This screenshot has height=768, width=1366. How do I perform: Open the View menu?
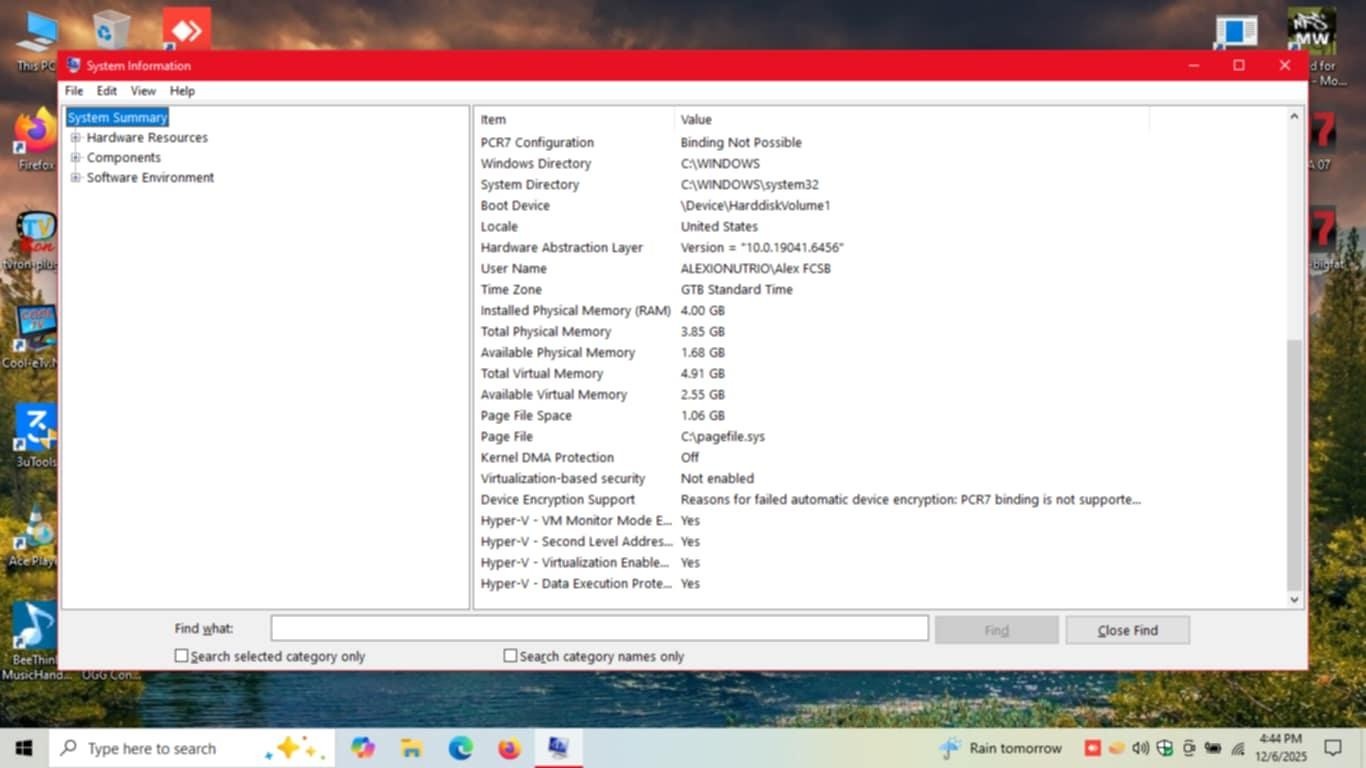143,91
